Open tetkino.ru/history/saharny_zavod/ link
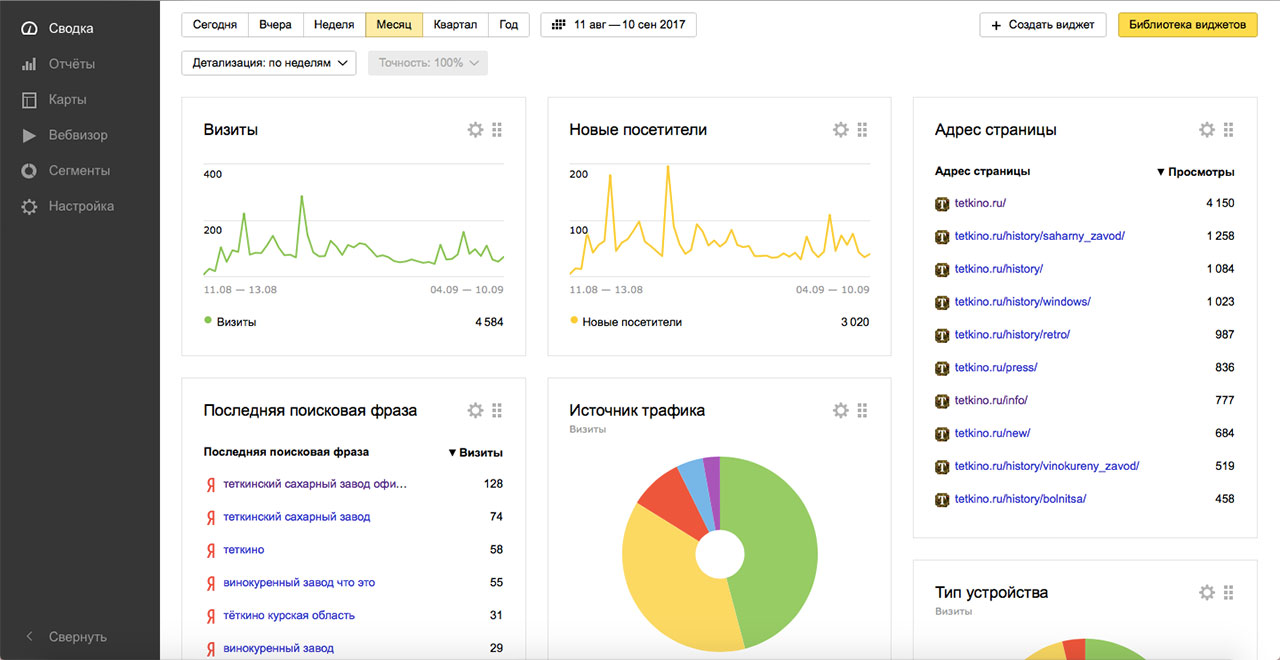 click(x=1040, y=236)
